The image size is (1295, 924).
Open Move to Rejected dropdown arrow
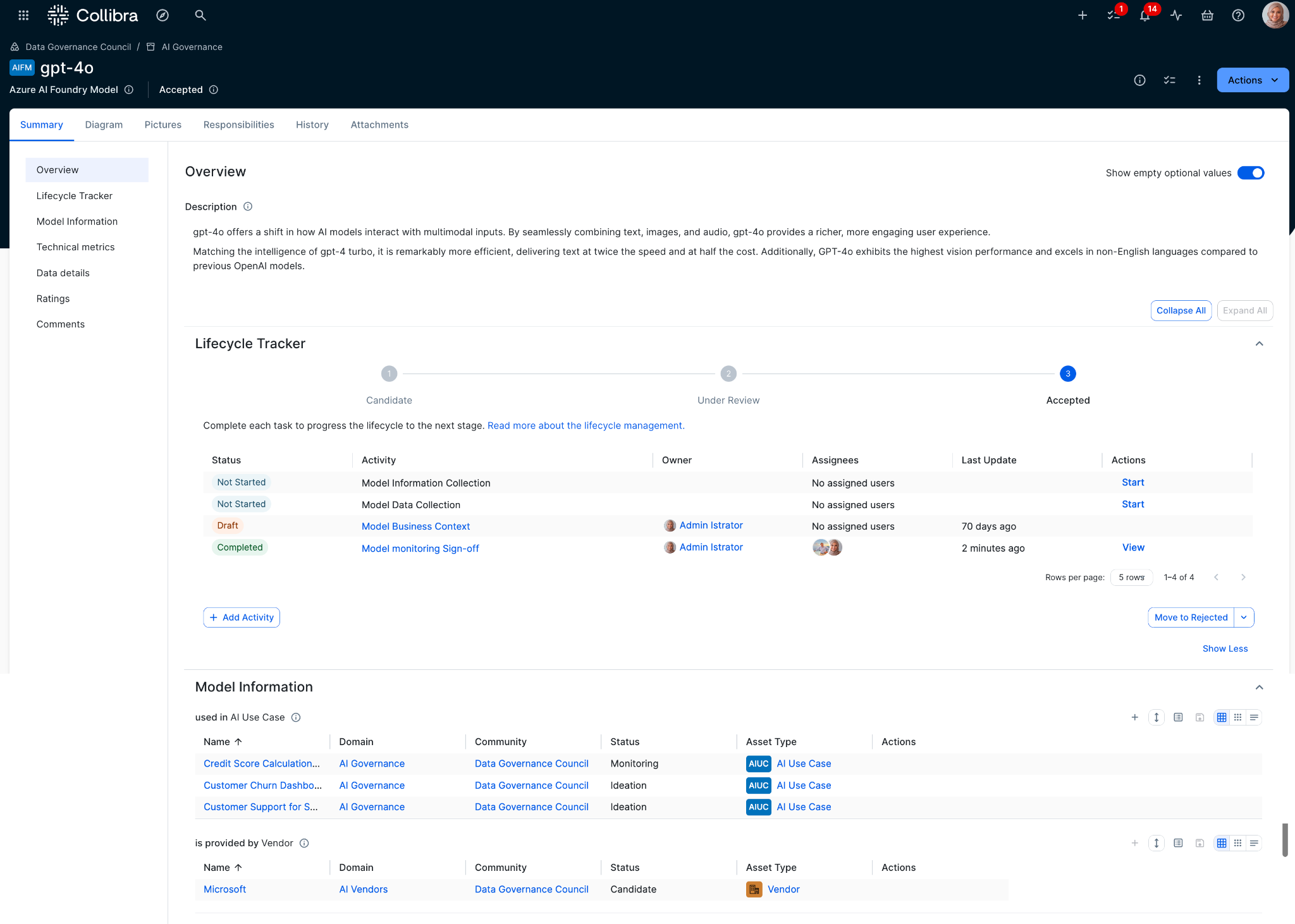[1244, 617]
